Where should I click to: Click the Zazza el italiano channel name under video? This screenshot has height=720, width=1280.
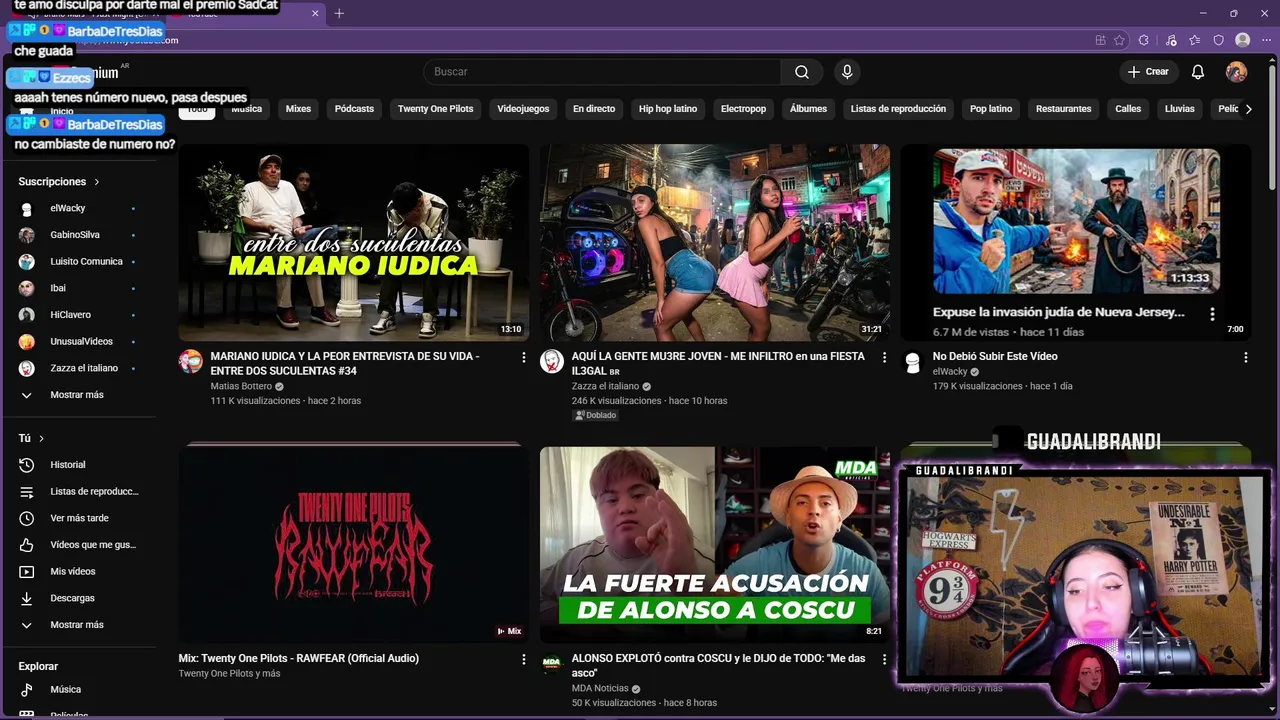[605, 386]
